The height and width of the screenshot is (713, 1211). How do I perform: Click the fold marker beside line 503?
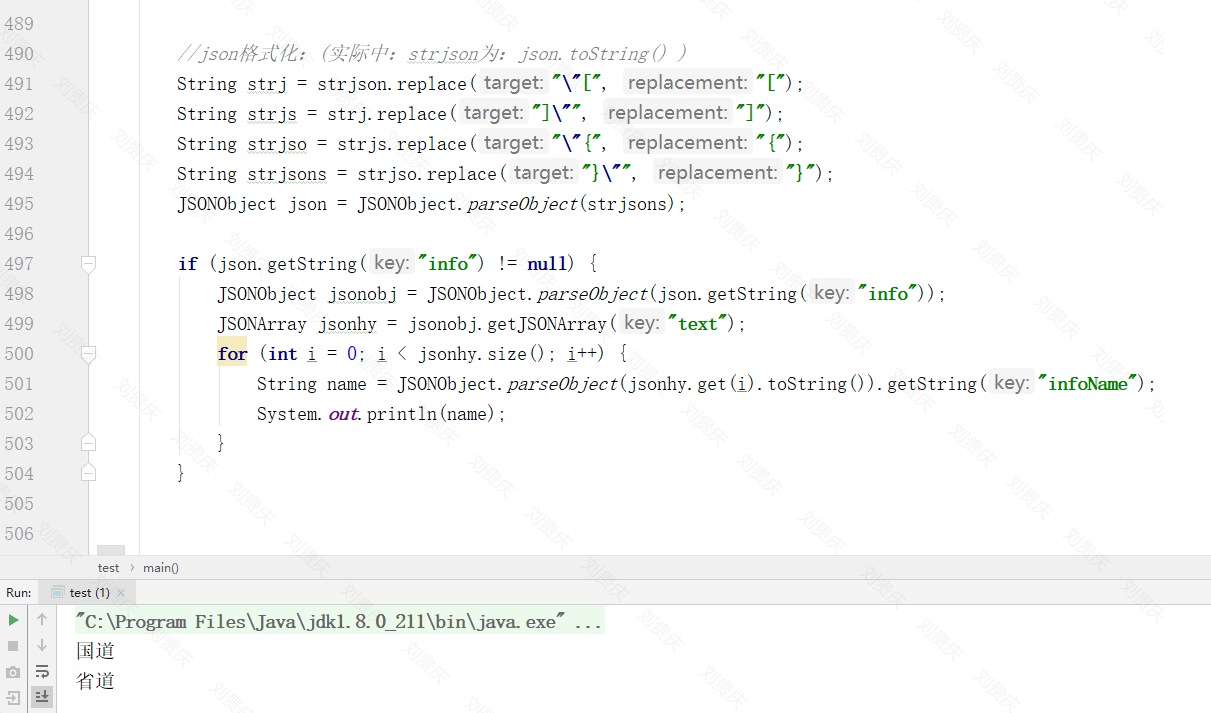(88, 443)
